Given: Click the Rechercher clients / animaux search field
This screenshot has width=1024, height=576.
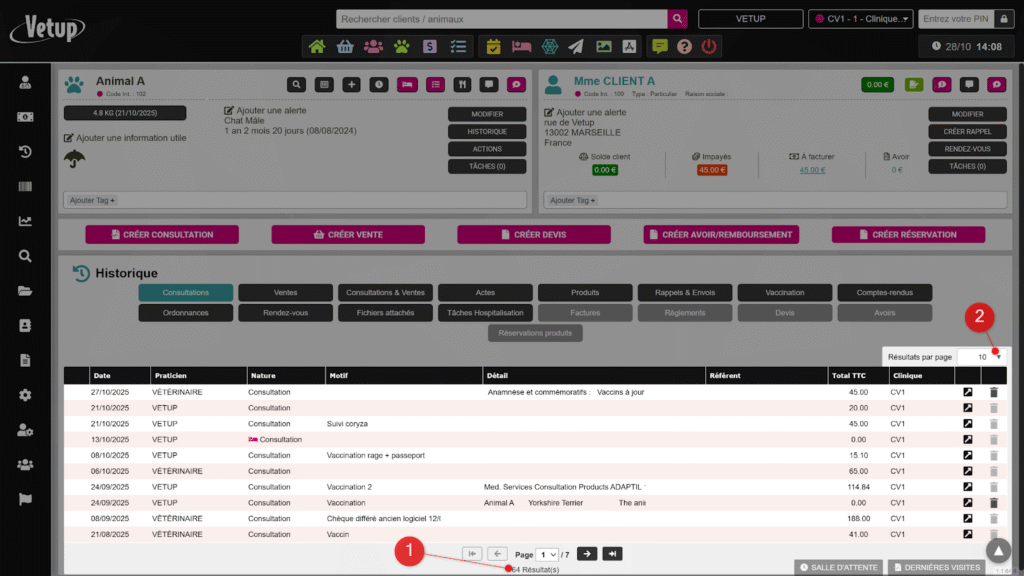Looking at the screenshot, I should click(x=501, y=19).
